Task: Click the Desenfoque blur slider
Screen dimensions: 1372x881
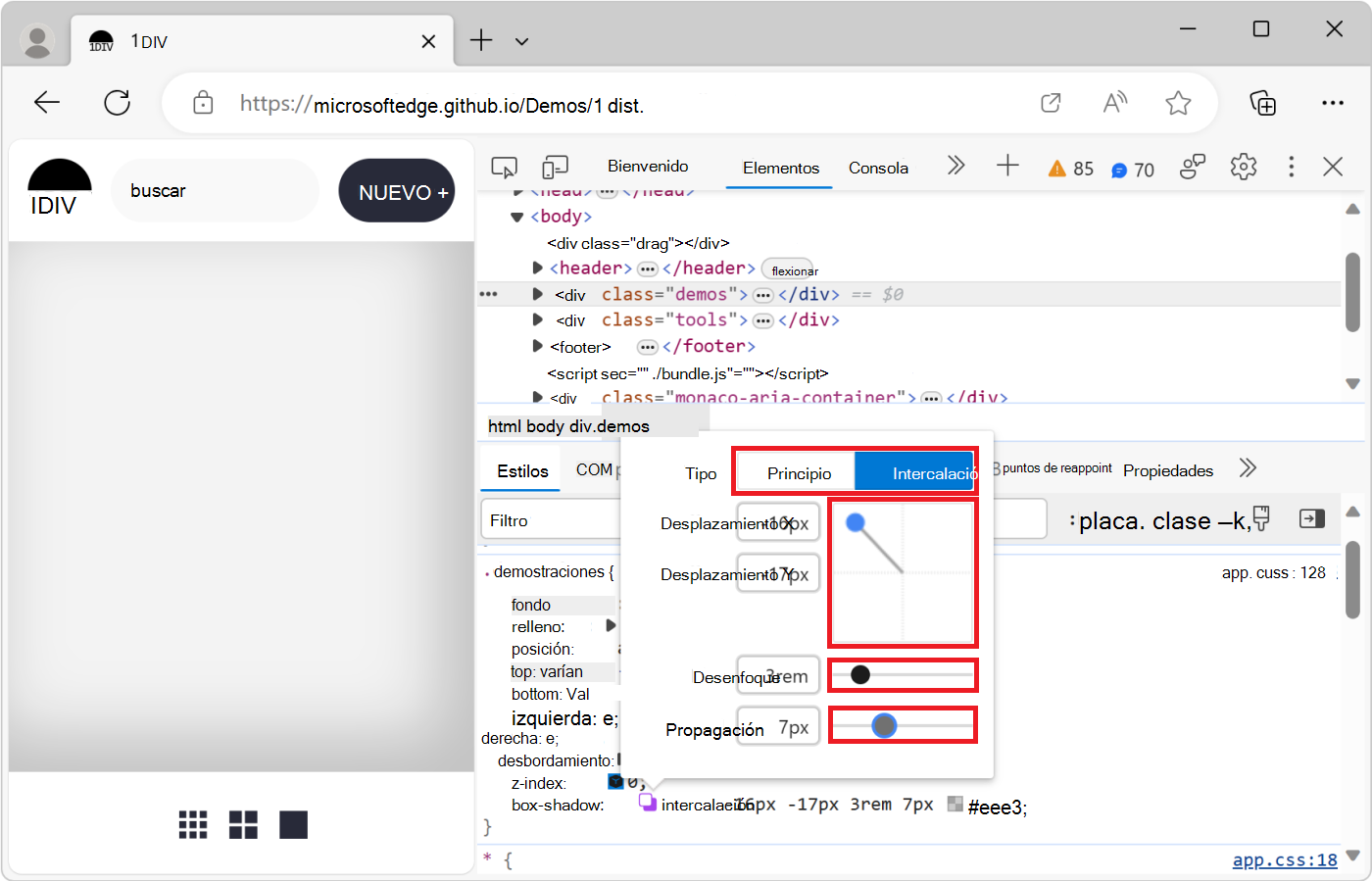Action: point(903,674)
